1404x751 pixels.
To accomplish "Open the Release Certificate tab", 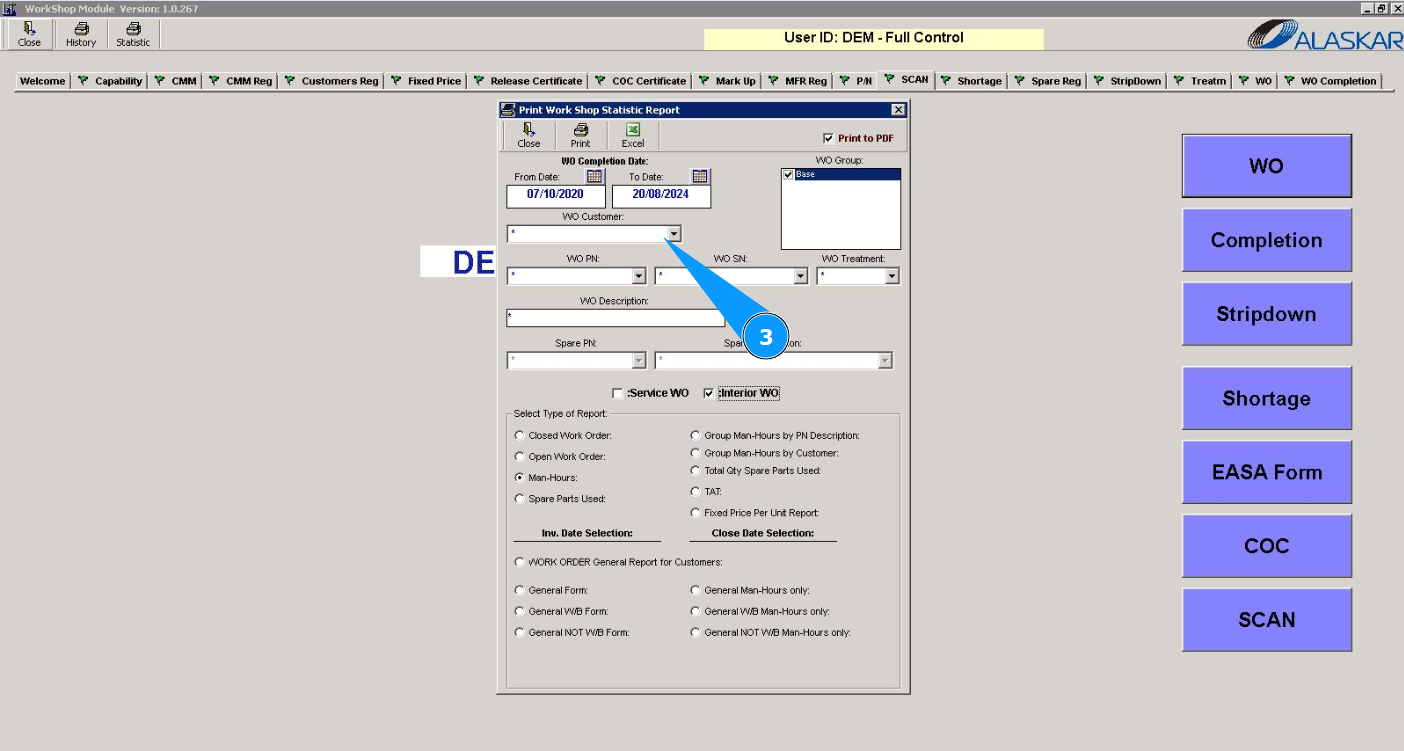I will (x=527, y=81).
